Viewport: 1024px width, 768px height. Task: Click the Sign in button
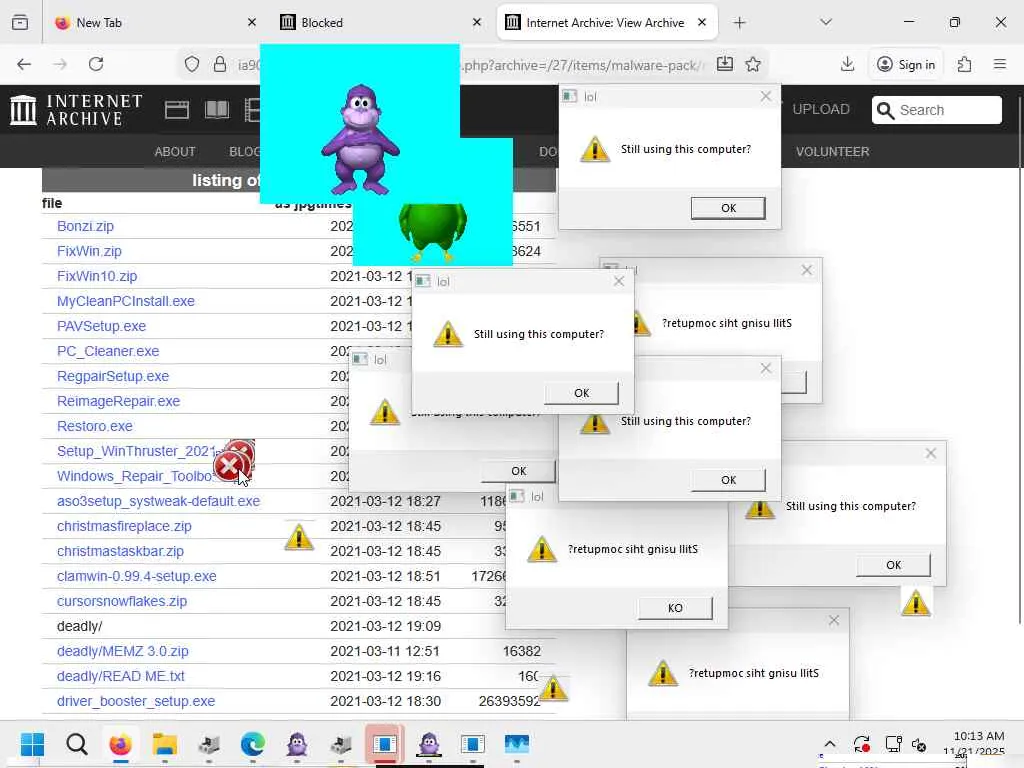(906, 64)
